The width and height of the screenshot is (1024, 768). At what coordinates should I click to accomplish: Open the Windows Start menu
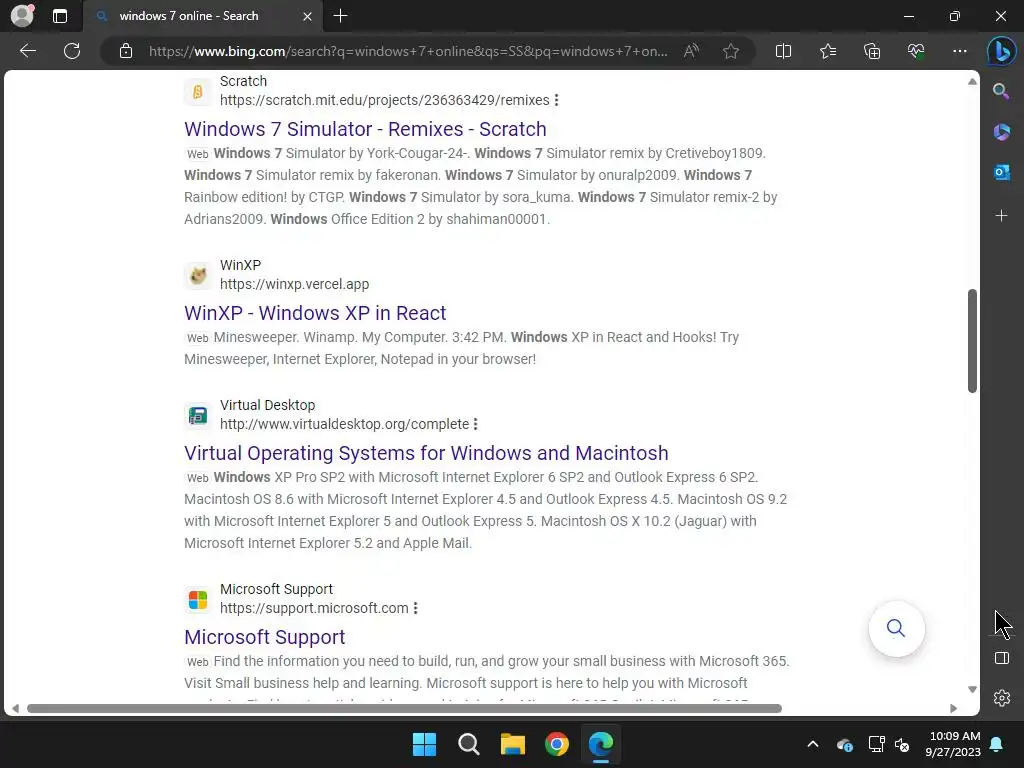pos(424,744)
